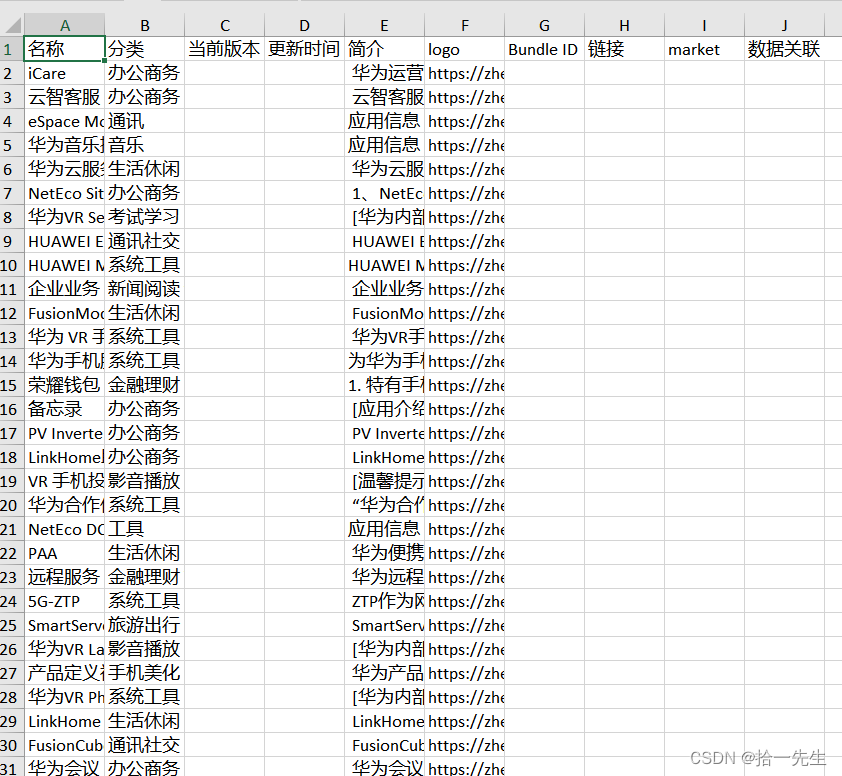Click the 简介 header cell

(x=384, y=49)
